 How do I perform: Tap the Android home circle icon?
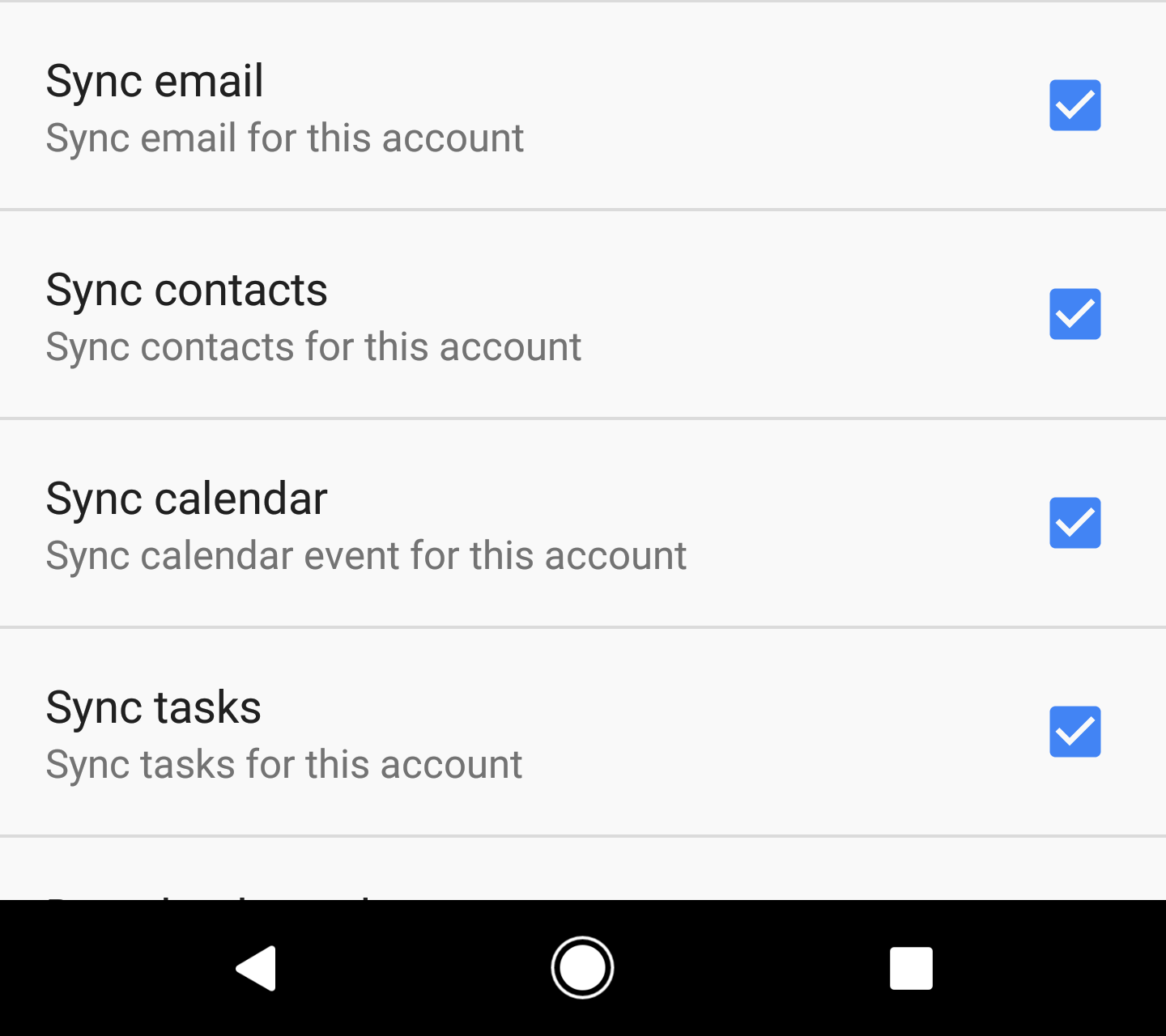tap(582, 967)
